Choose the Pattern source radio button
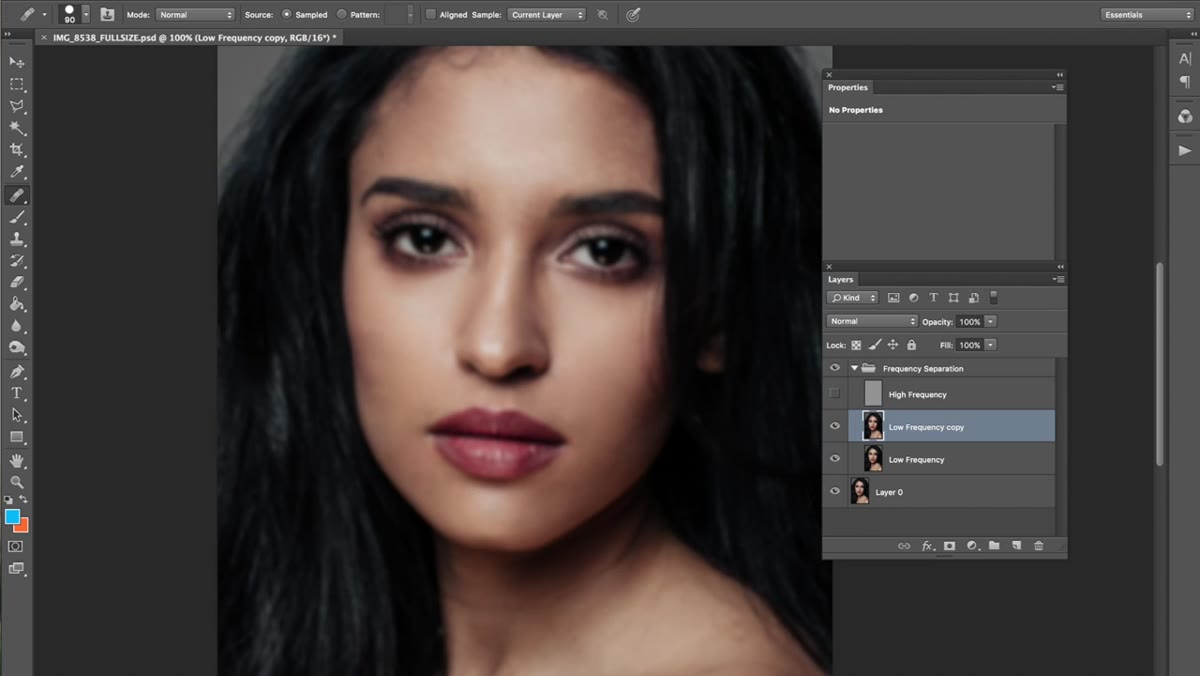This screenshot has width=1200, height=676. pos(342,15)
